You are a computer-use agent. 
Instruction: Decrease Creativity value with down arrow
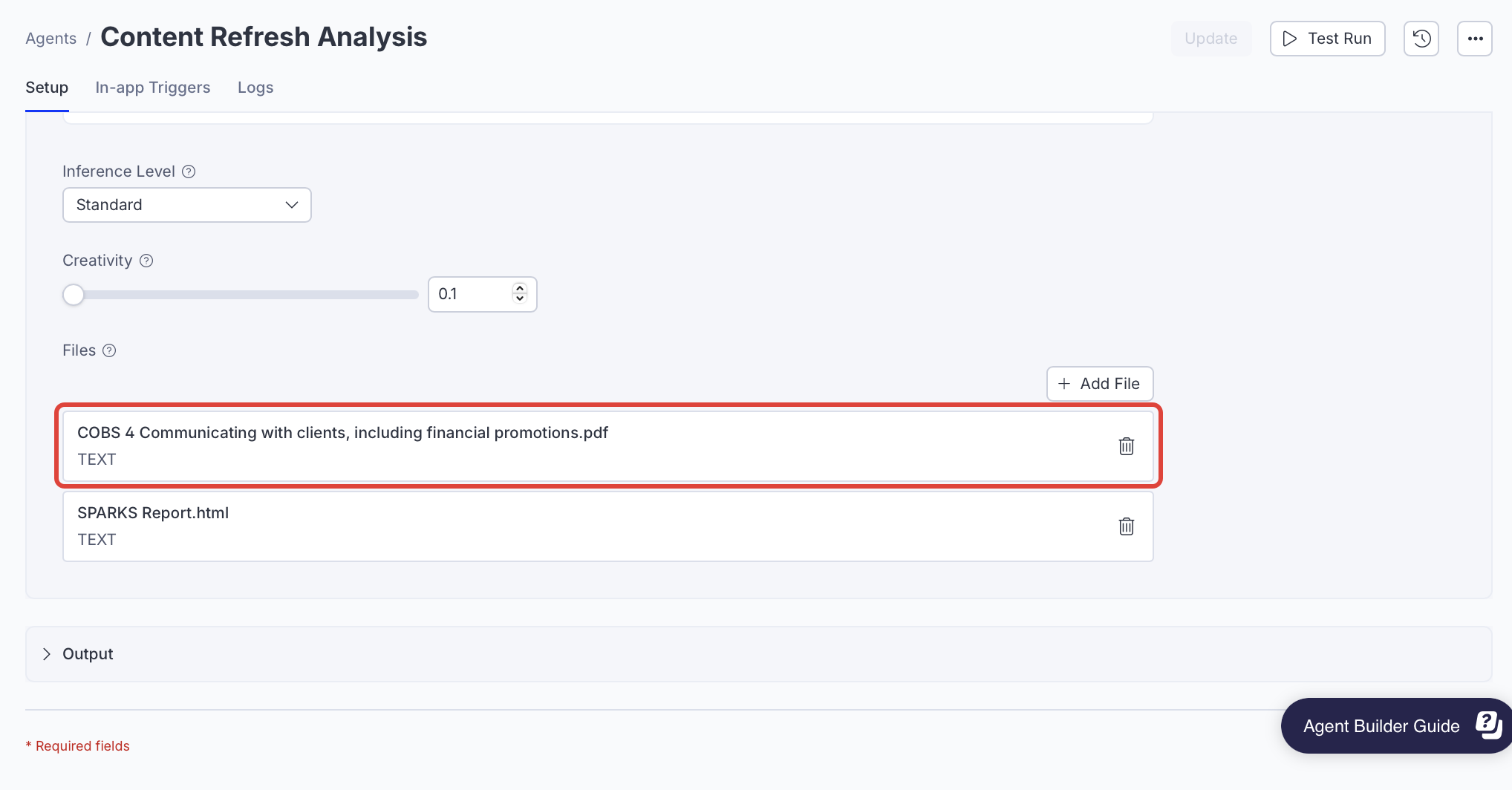pyautogui.click(x=520, y=299)
